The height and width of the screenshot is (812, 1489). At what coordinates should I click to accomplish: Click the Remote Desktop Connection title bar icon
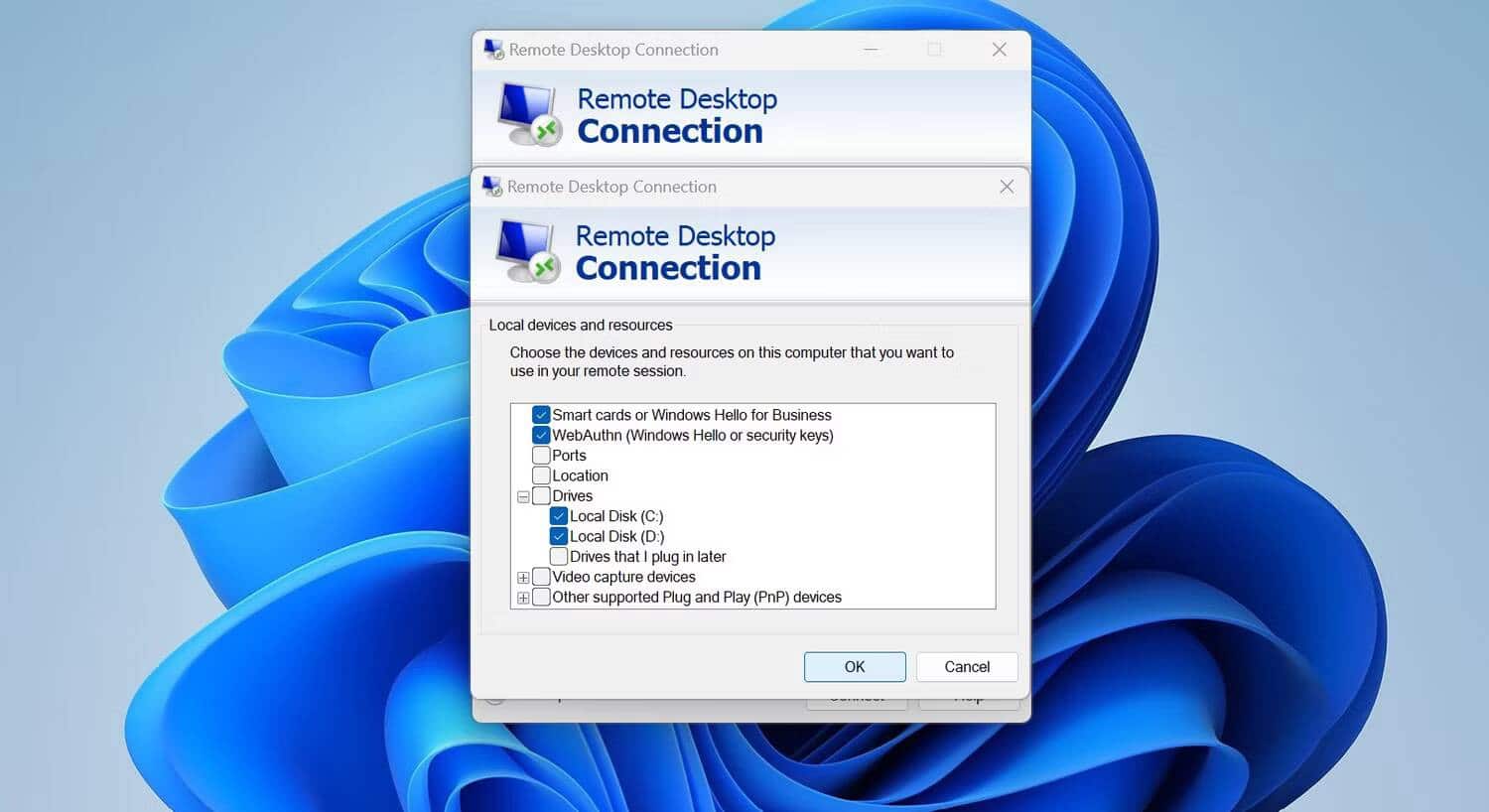(x=491, y=187)
